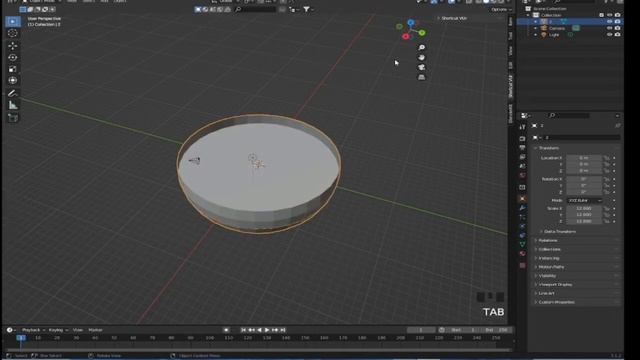The height and width of the screenshot is (360, 640).
Task: Toggle exclude checkbox on Collection row
Action: [602, 15]
